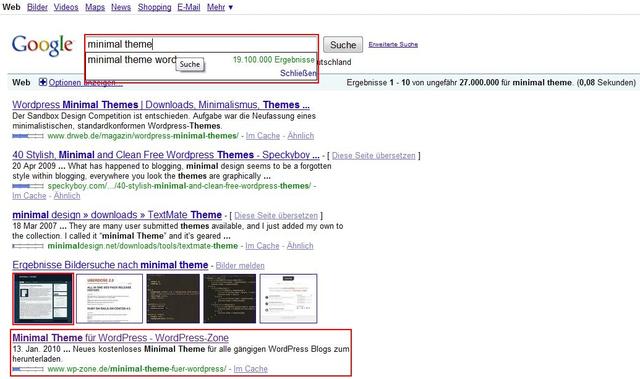This screenshot has height=379, width=640.
Task: Focus the search input field
Action: [201, 44]
